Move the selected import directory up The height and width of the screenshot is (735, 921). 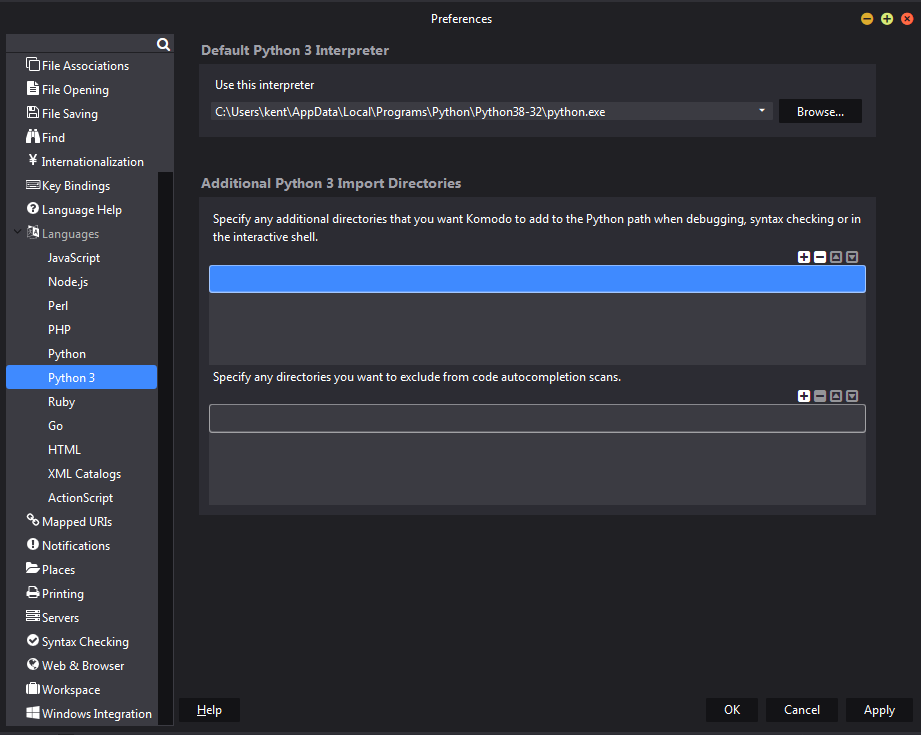coord(836,257)
